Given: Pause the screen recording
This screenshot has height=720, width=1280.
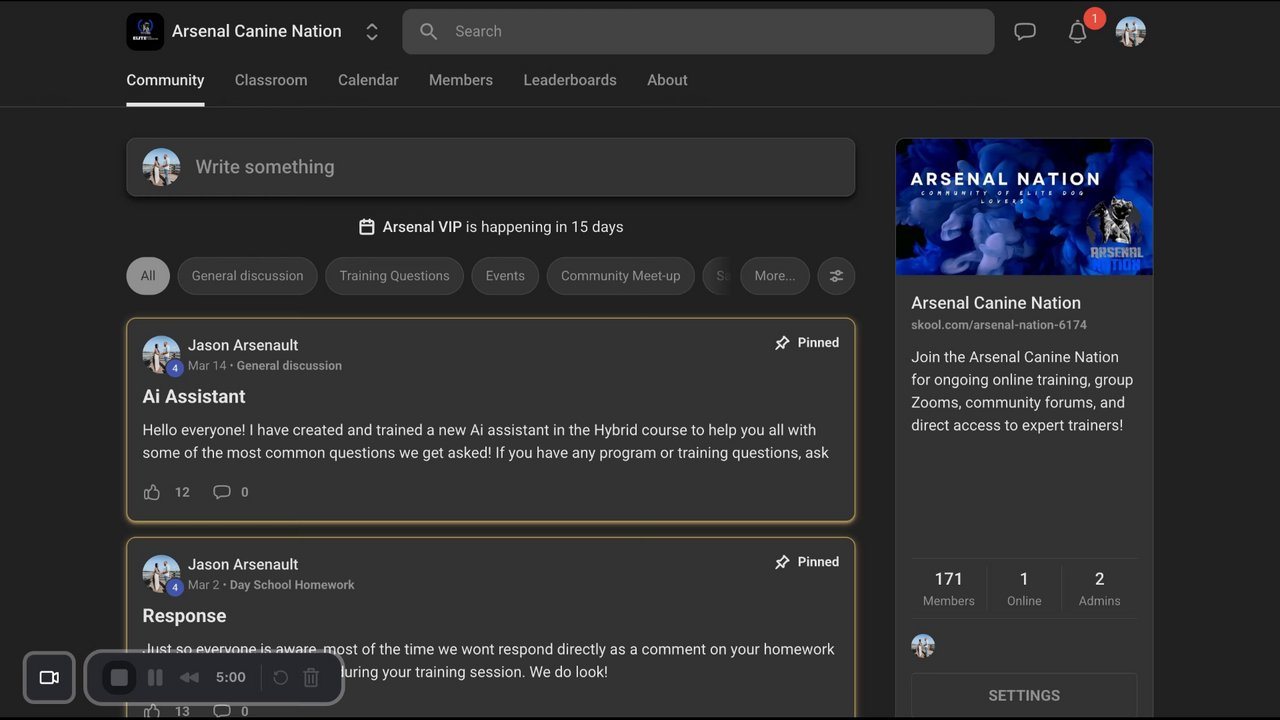Looking at the screenshot, I should coord(155,678).
